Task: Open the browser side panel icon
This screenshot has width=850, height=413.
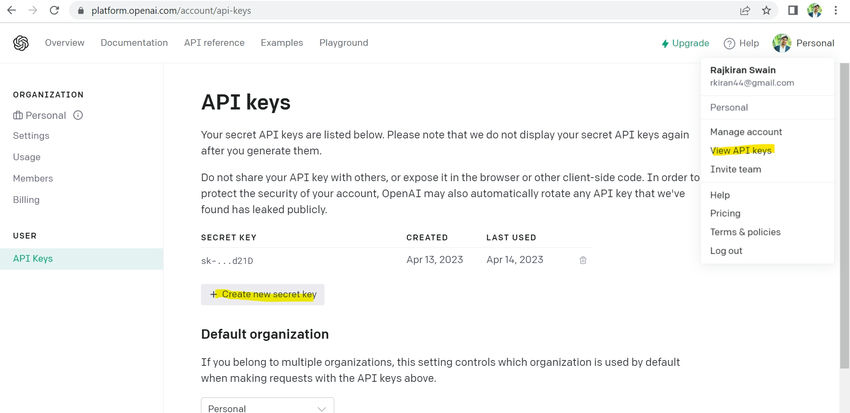Action: click(x=793, y=10)
